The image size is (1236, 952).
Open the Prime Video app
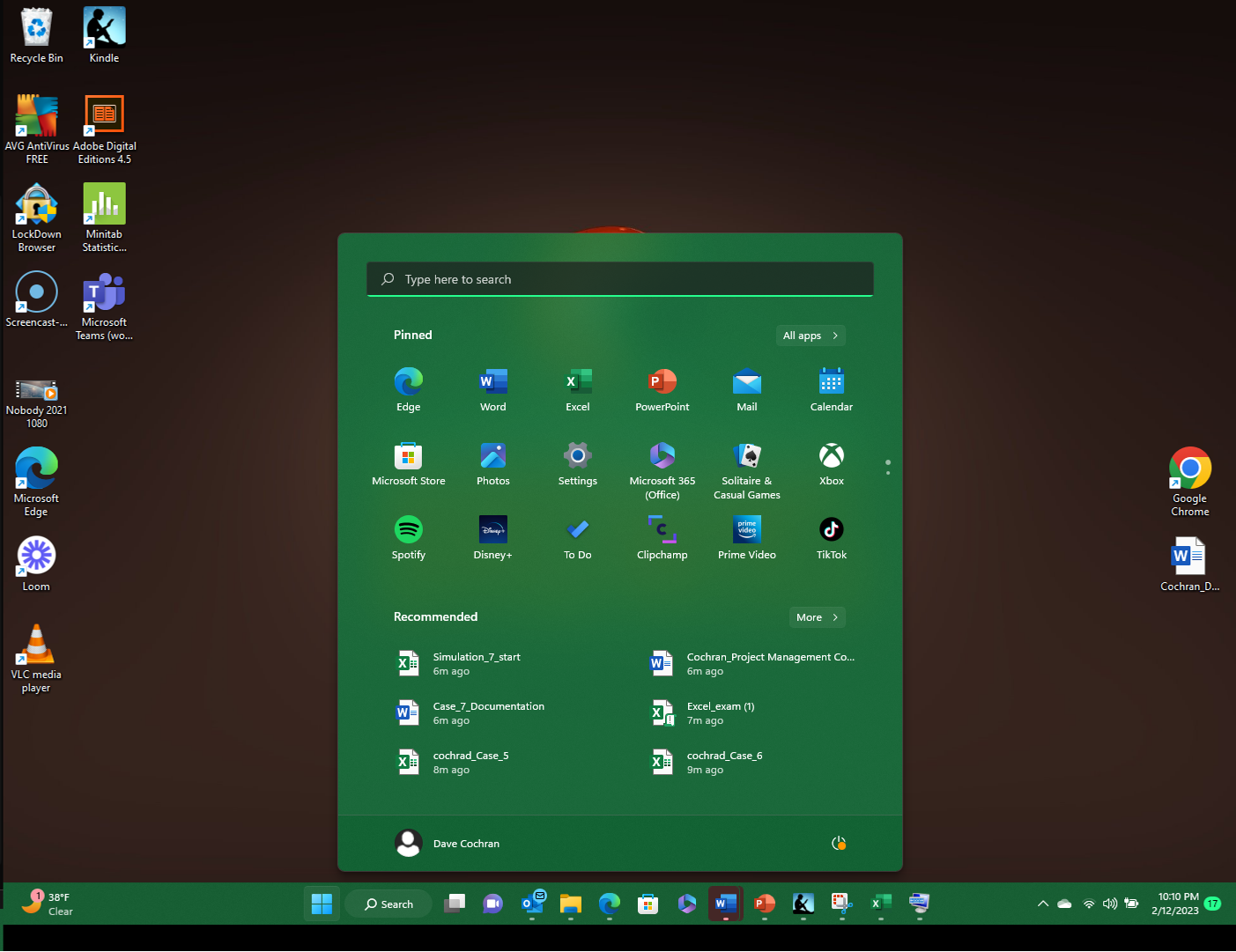pos(746,537)
